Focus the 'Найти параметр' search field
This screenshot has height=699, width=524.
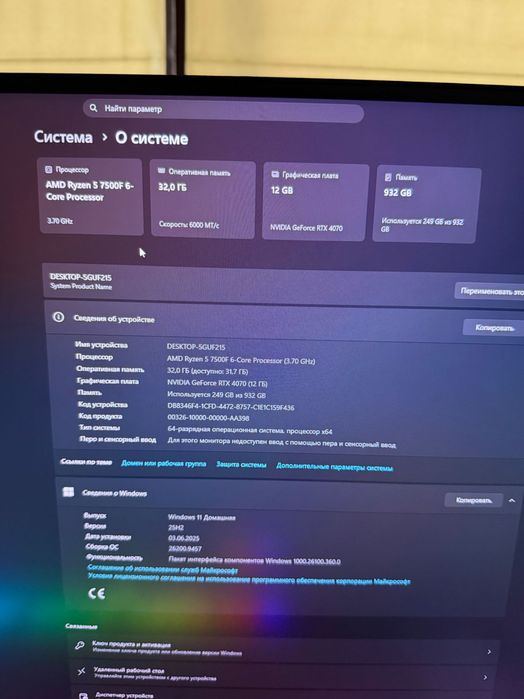click(x=223, y=111)
